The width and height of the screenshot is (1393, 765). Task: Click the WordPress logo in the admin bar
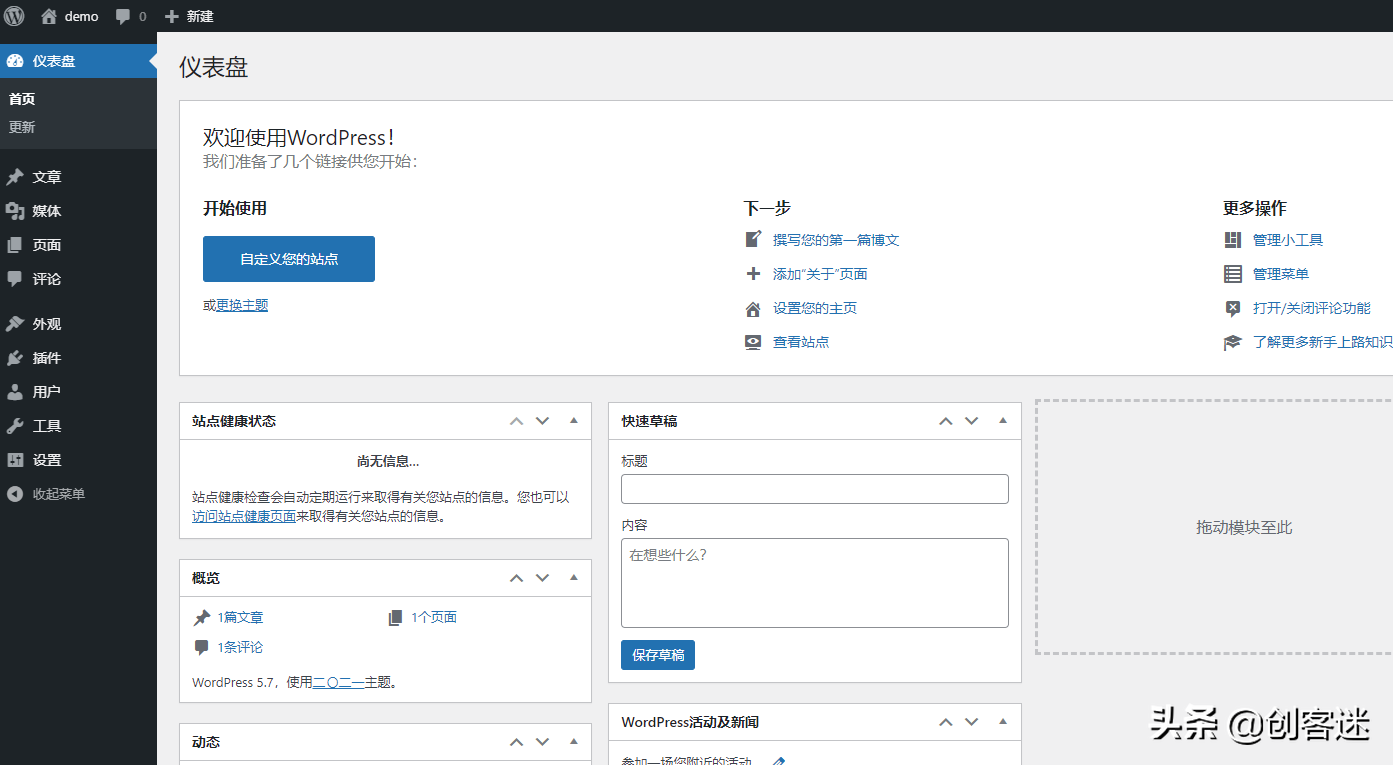click(x=14, y=15)
